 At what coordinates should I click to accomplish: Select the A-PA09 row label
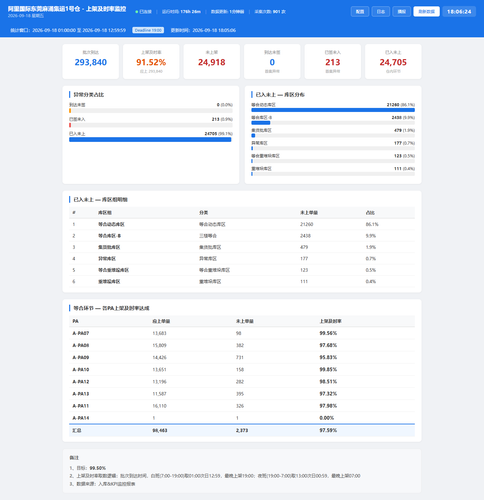(x=81, y=357)
